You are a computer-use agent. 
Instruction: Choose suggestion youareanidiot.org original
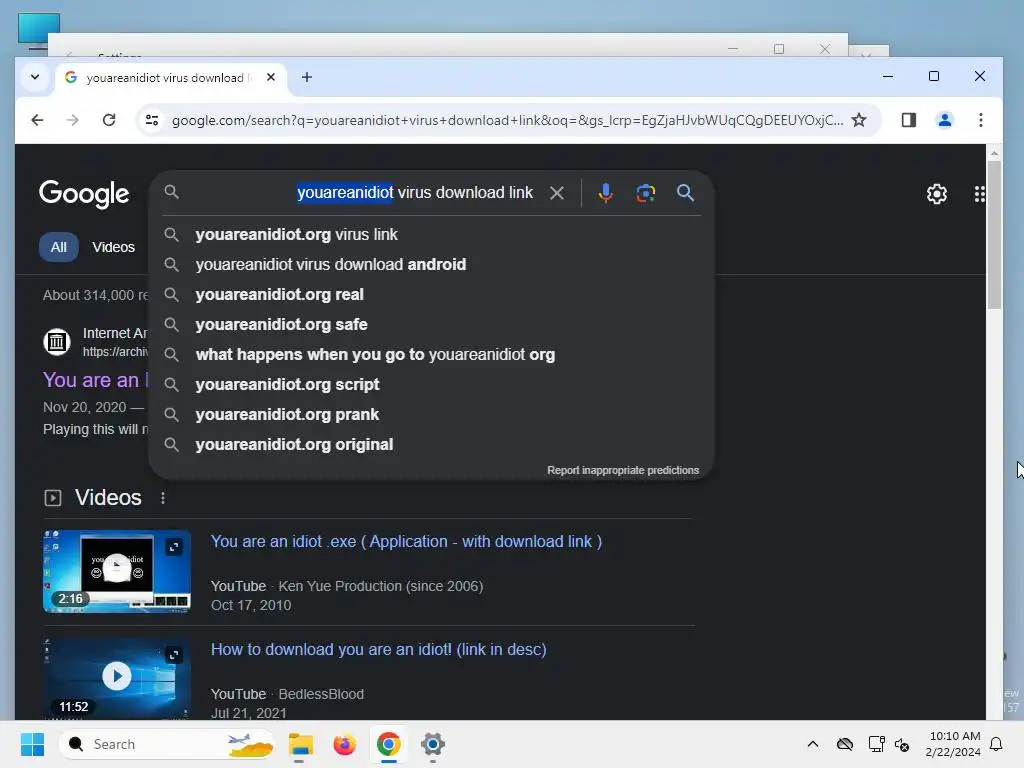coord(431,445)
